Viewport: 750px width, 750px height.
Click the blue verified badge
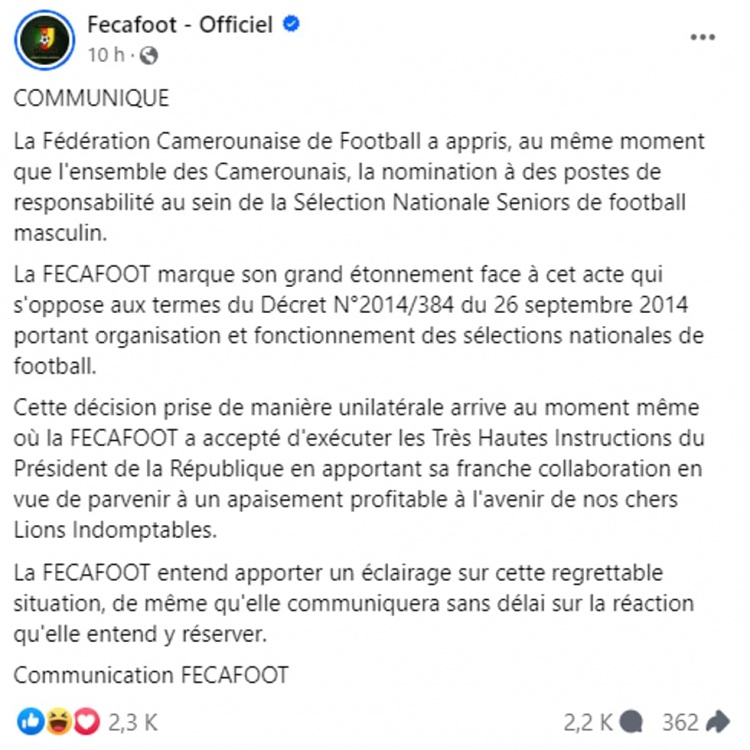290,26
